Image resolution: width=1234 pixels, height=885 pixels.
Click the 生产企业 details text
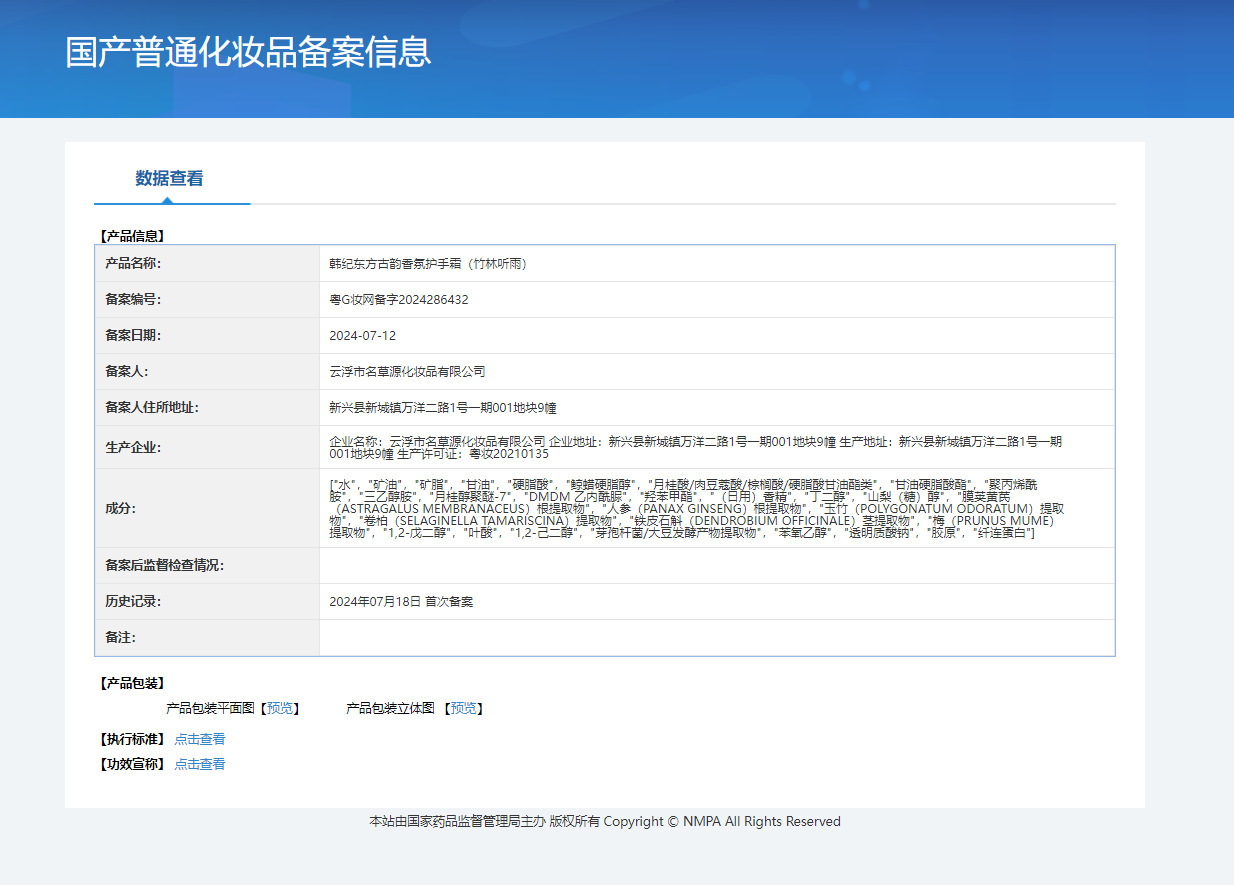click(x=696, y=447)
